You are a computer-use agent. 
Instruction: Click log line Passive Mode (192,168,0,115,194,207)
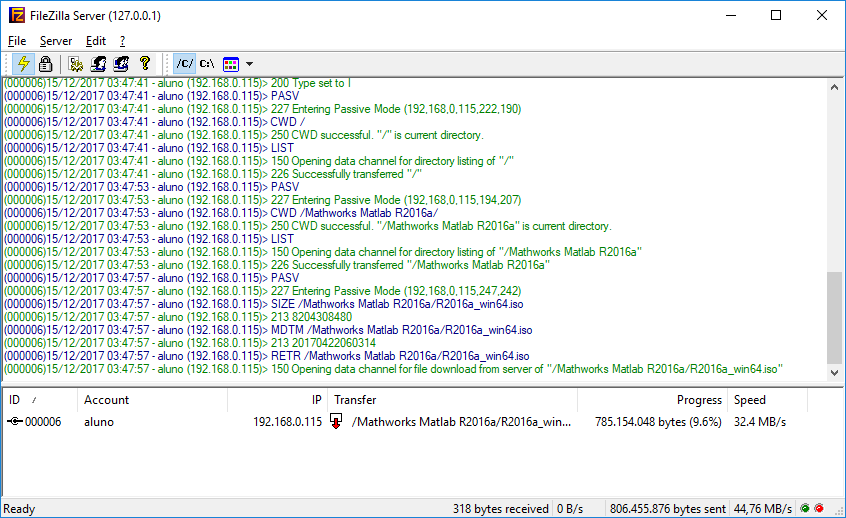point(263,200)
